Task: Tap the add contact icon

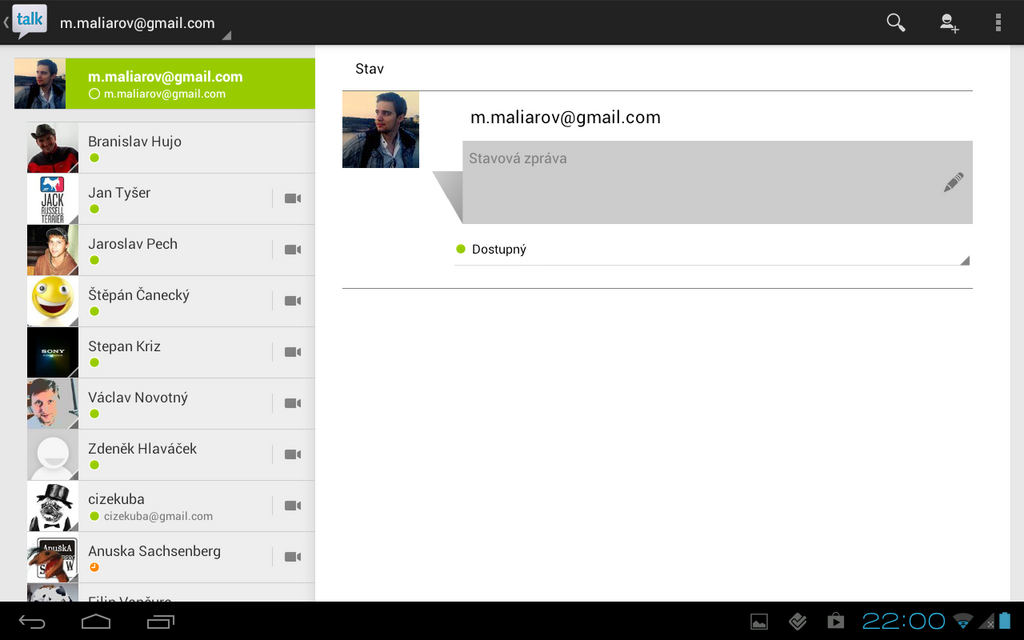Action: [x=949, y=23]
